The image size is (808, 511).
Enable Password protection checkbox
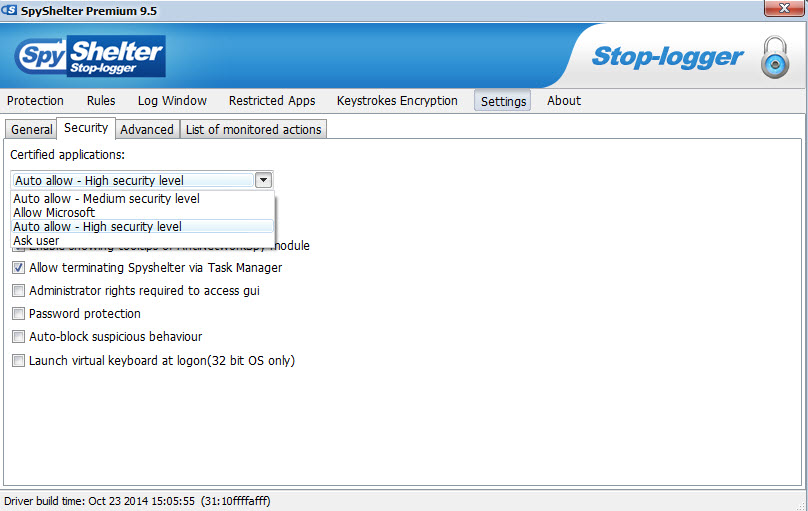[x=19, y=314]
